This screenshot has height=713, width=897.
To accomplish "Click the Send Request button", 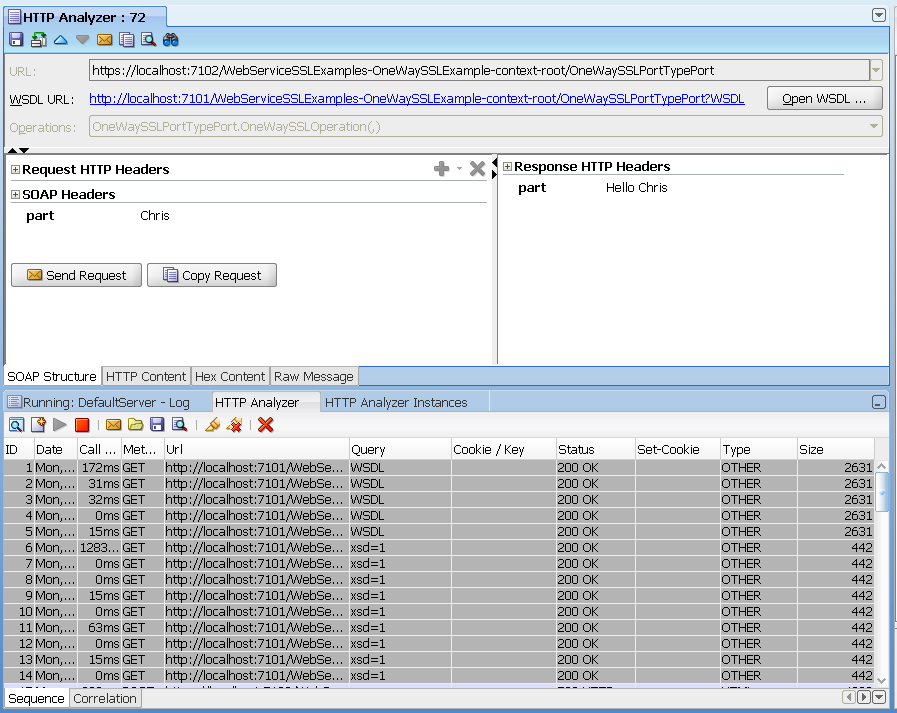I will (x=77, y=275).
